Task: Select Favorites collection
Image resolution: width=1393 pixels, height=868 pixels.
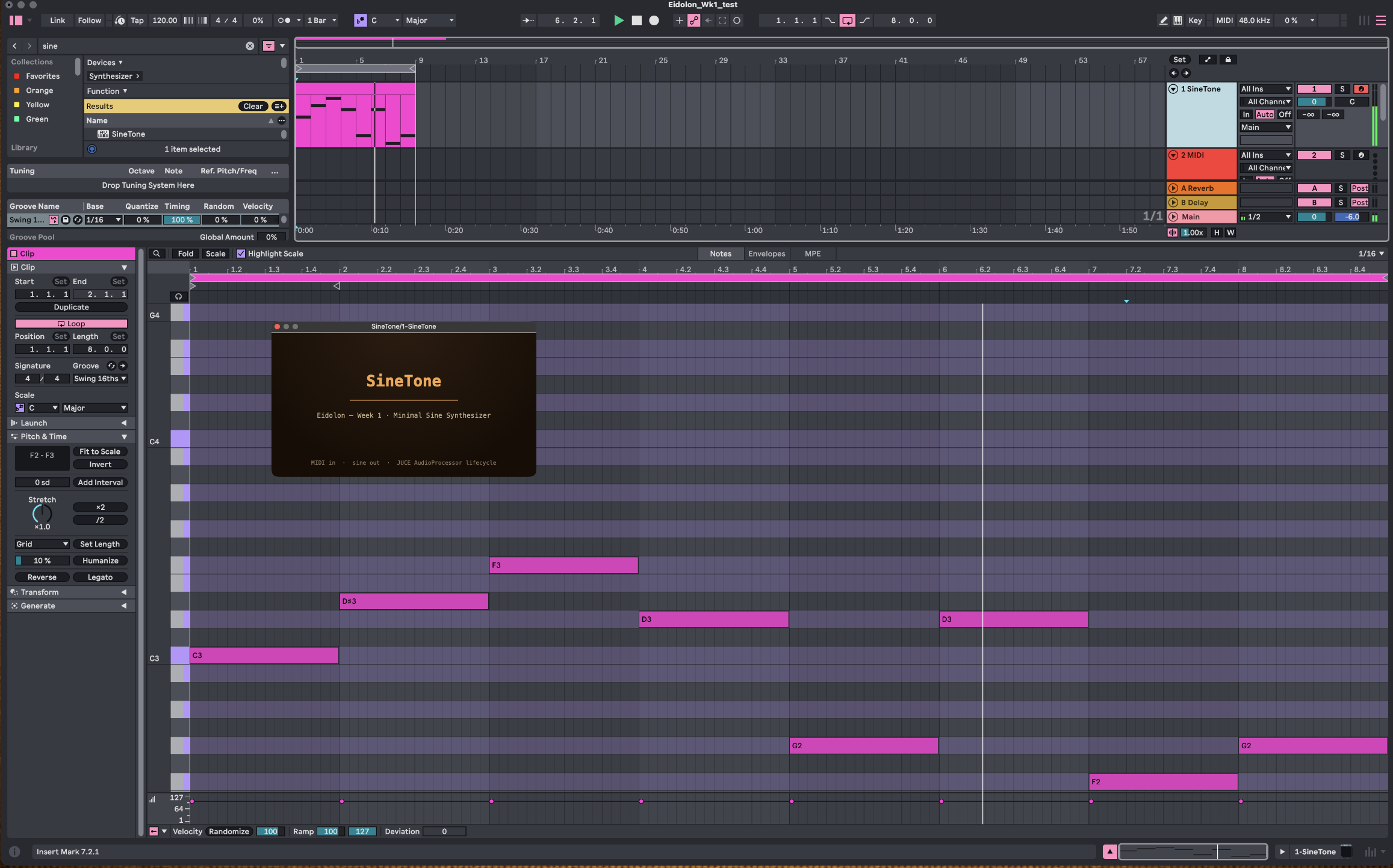Action: [42, 76]
